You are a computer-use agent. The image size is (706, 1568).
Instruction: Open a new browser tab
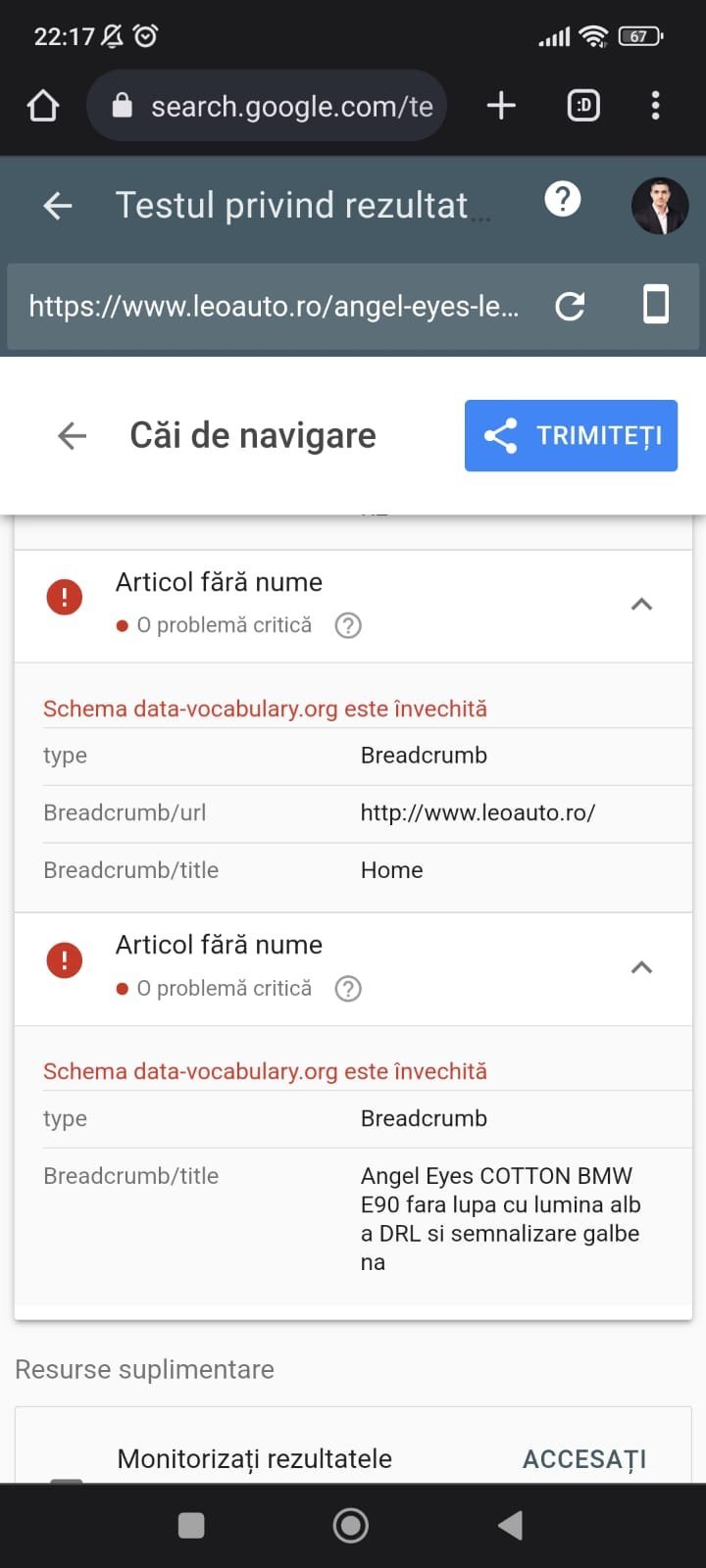501,106
